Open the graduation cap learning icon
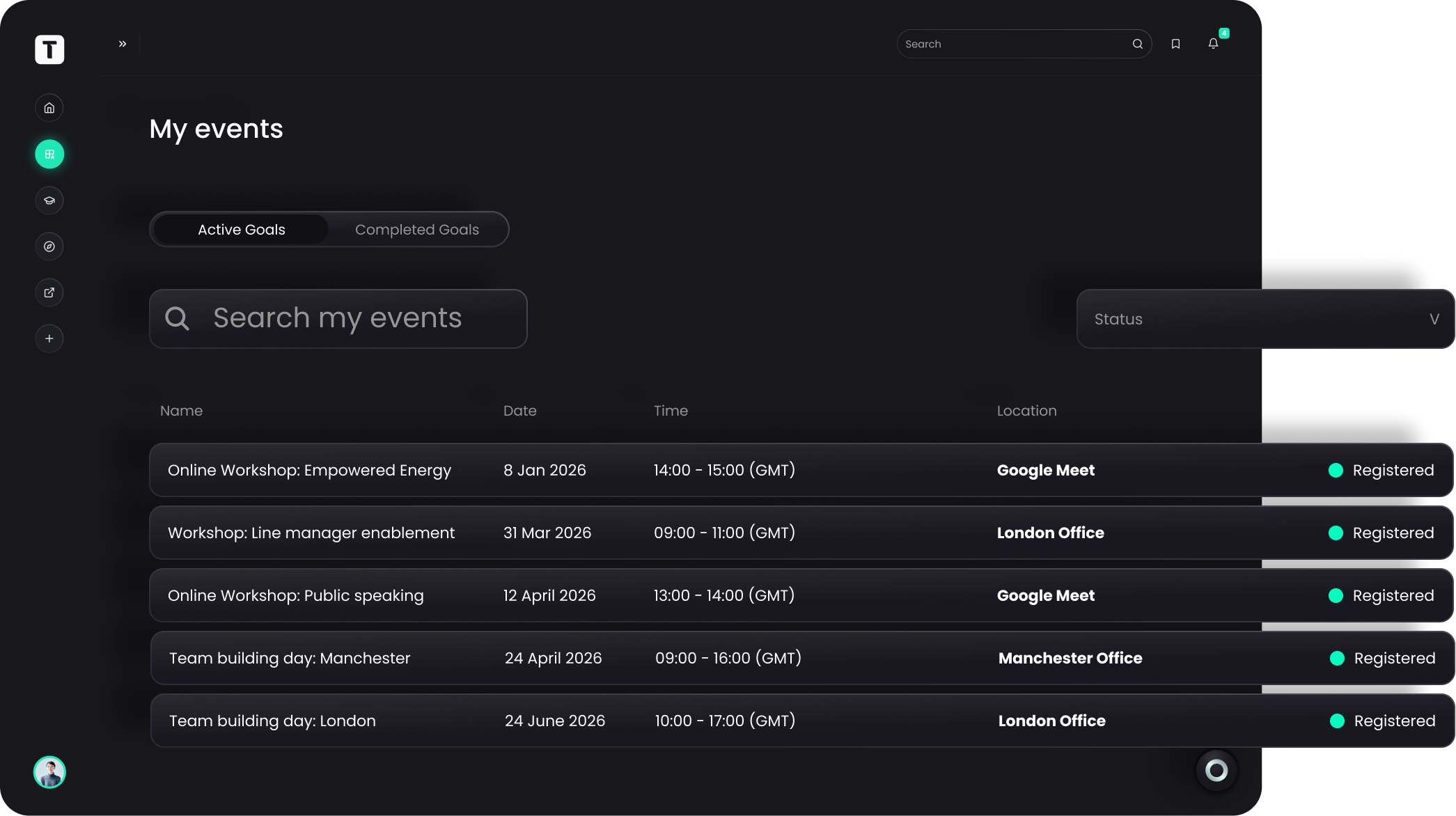The image size is (1456, 816). click(49, 201)
